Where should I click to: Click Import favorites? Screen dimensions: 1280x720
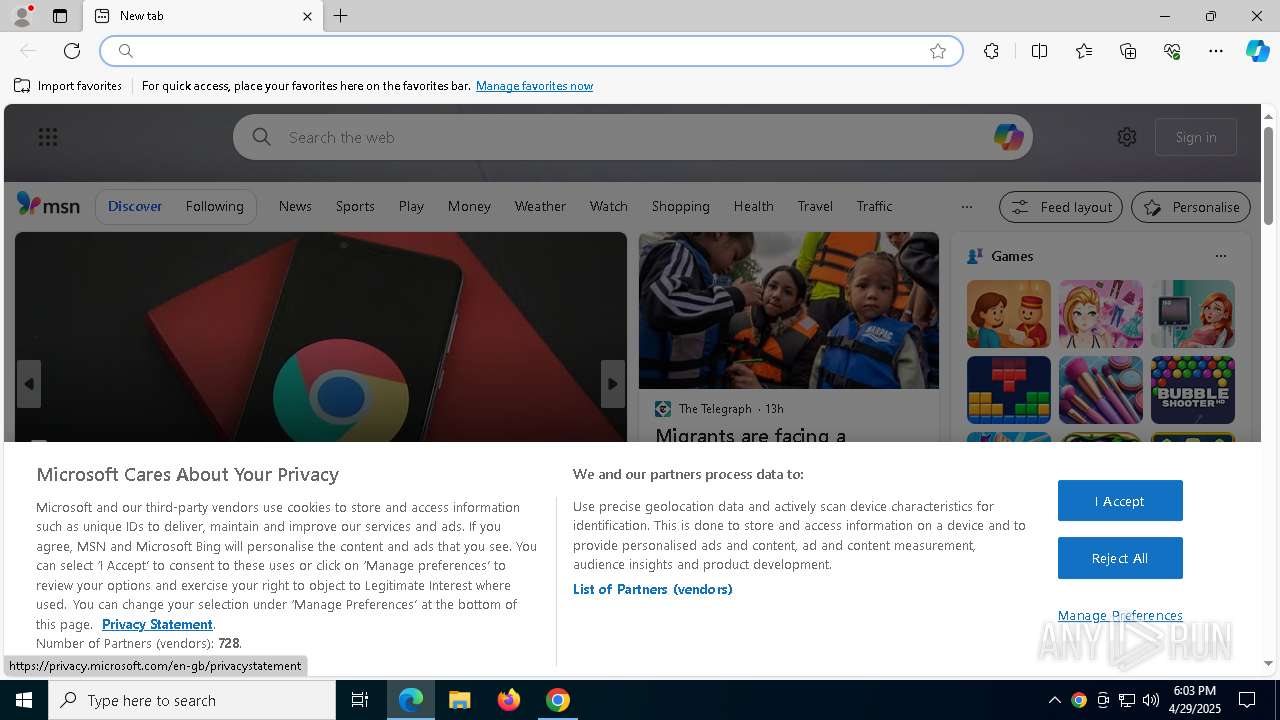coord(68,86)
